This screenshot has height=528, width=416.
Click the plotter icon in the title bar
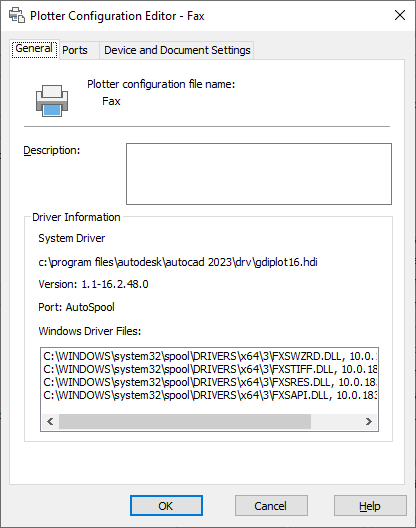click(x=17, y=15)
